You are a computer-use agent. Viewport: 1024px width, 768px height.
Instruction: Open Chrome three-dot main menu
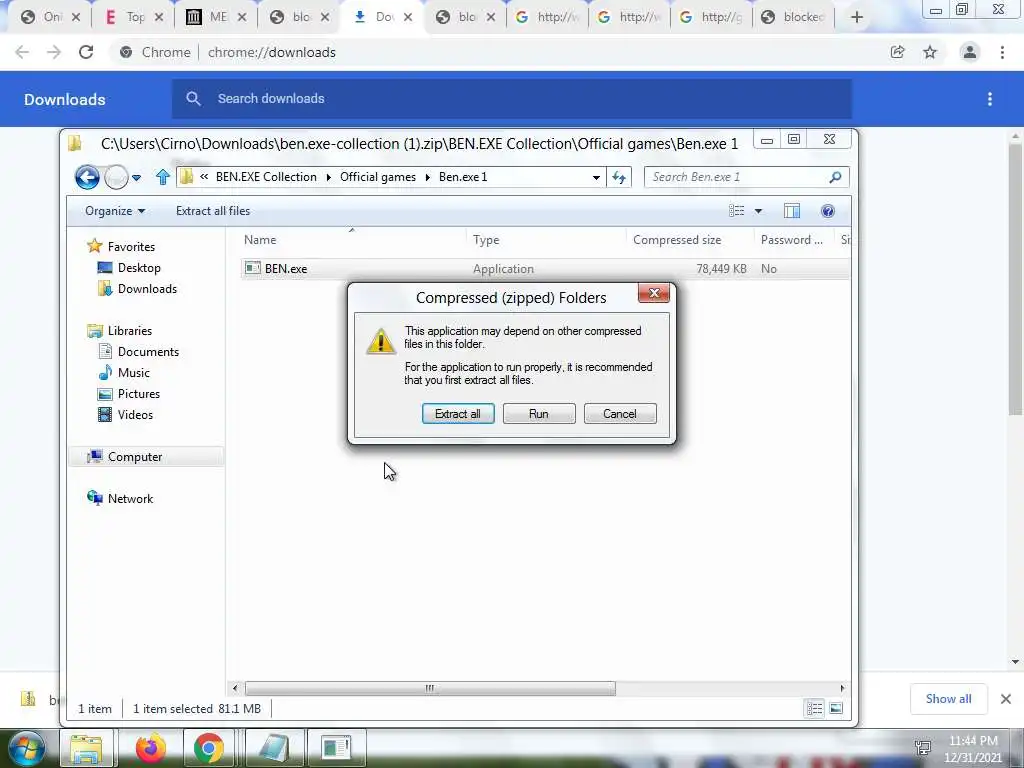[x=1002, y=52]
